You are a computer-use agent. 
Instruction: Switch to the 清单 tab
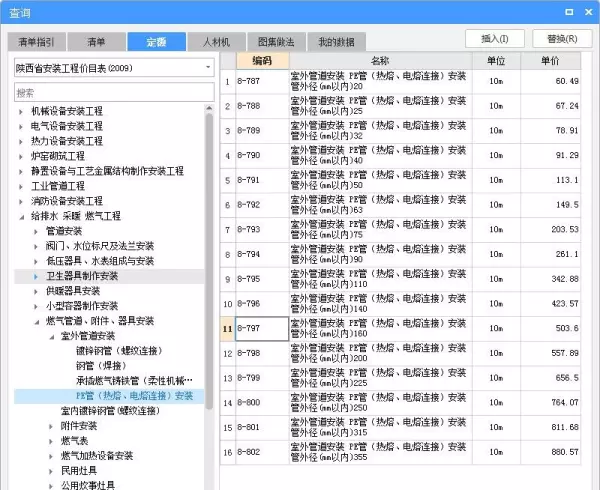(x=96, y=42)
